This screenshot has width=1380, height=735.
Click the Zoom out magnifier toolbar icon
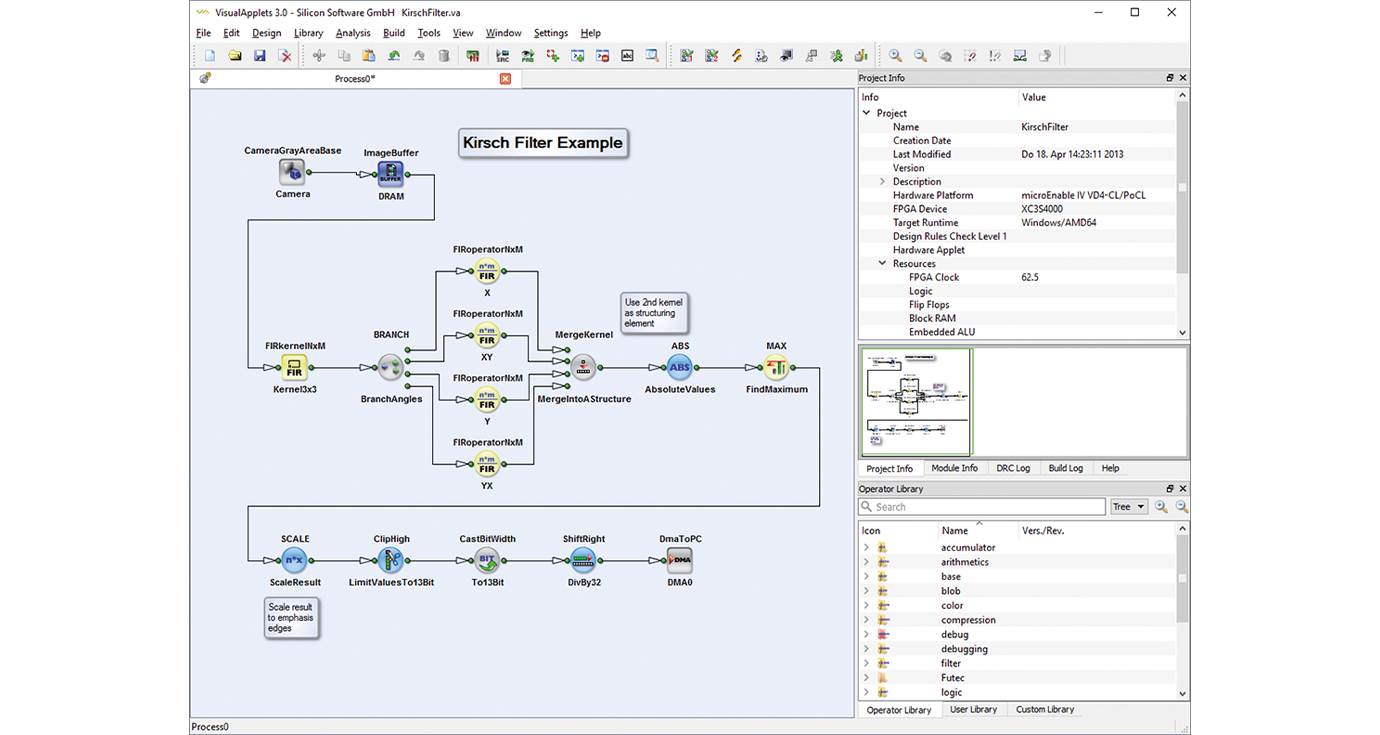click(920, 56)
